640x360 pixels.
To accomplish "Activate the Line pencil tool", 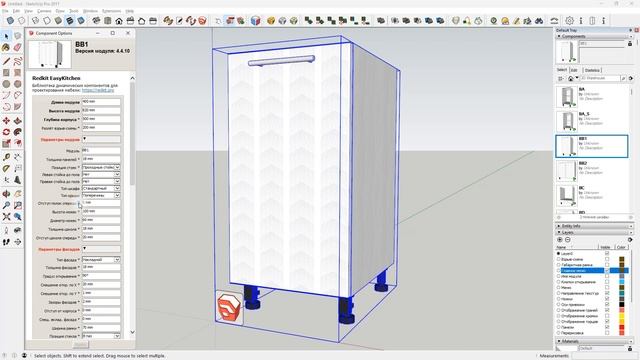I will point(6,62).
